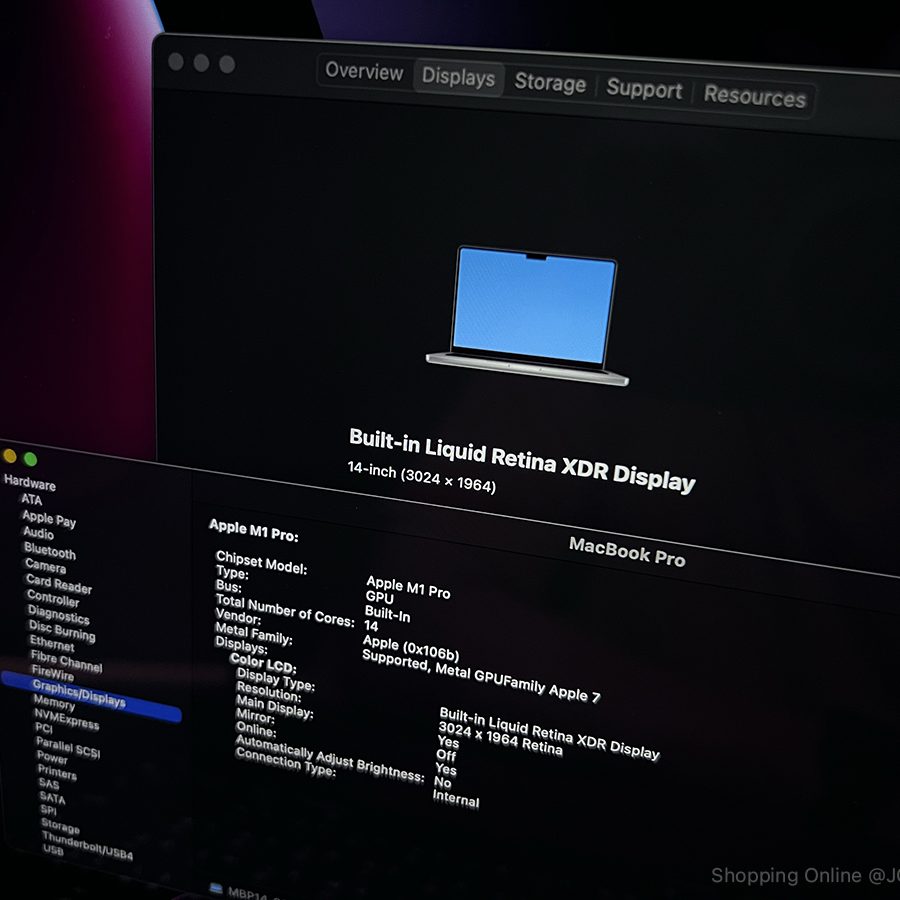
Task: Select SAS in the sidebar
Action: pos(49,783)
